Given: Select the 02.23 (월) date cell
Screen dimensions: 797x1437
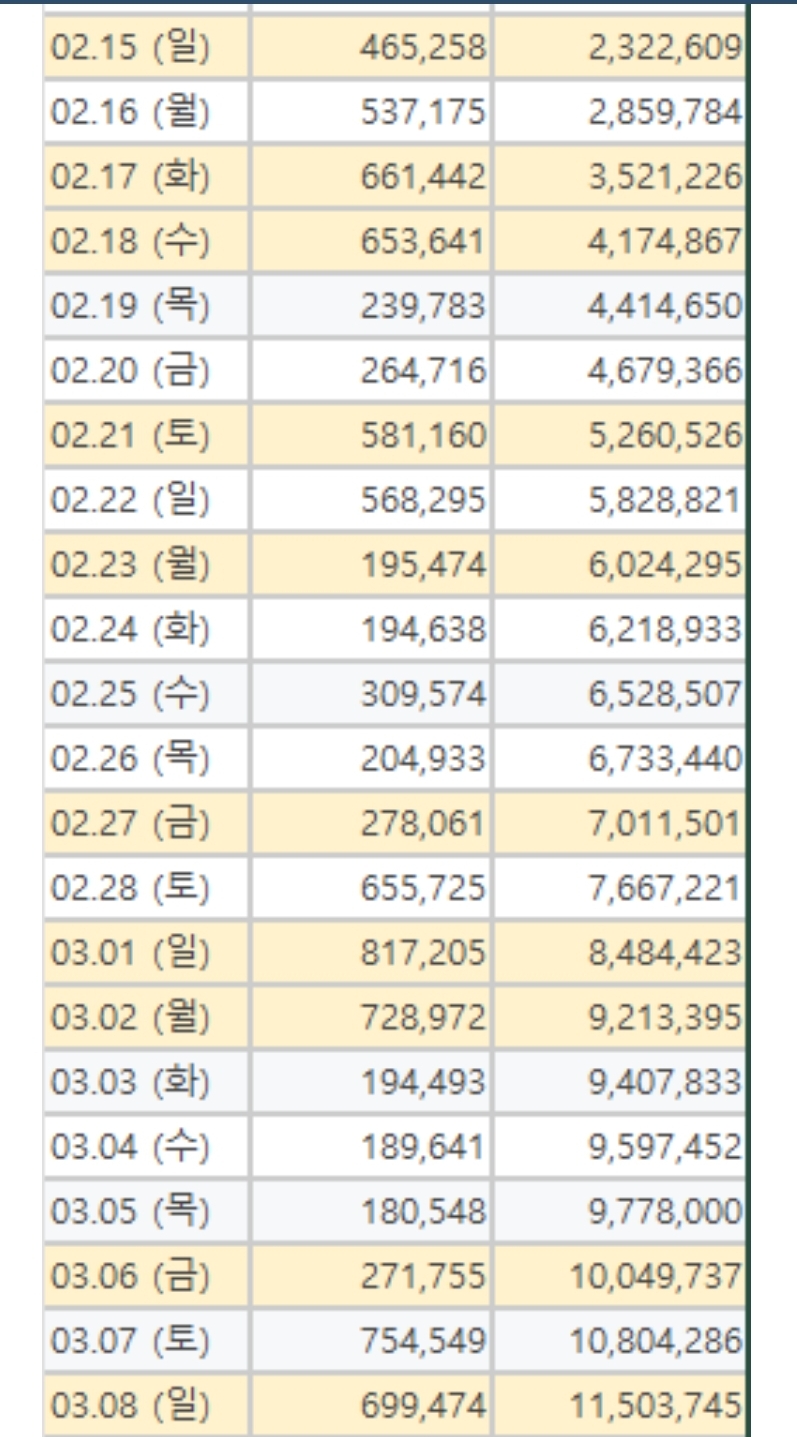Looking at the screenshot, I should tap(130, 566).
